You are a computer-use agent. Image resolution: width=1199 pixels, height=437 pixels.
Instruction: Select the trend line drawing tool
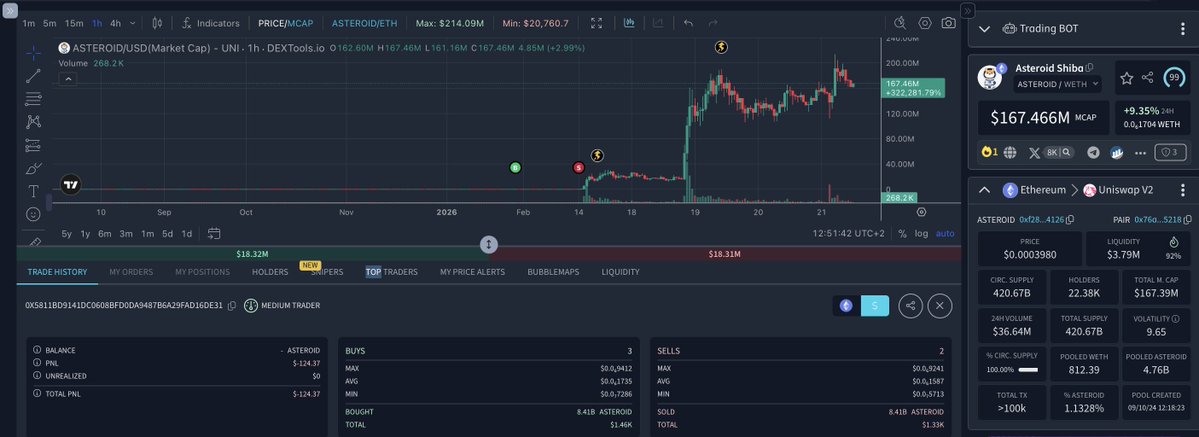(x=34, y=76)
